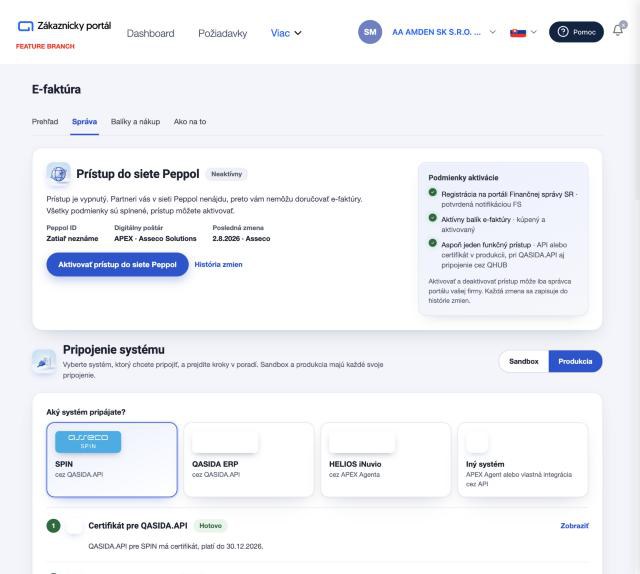This screenshot has height=574, width=640.
Task: Click the 'Pripojenie systému' heading
Action: point(113,350)
